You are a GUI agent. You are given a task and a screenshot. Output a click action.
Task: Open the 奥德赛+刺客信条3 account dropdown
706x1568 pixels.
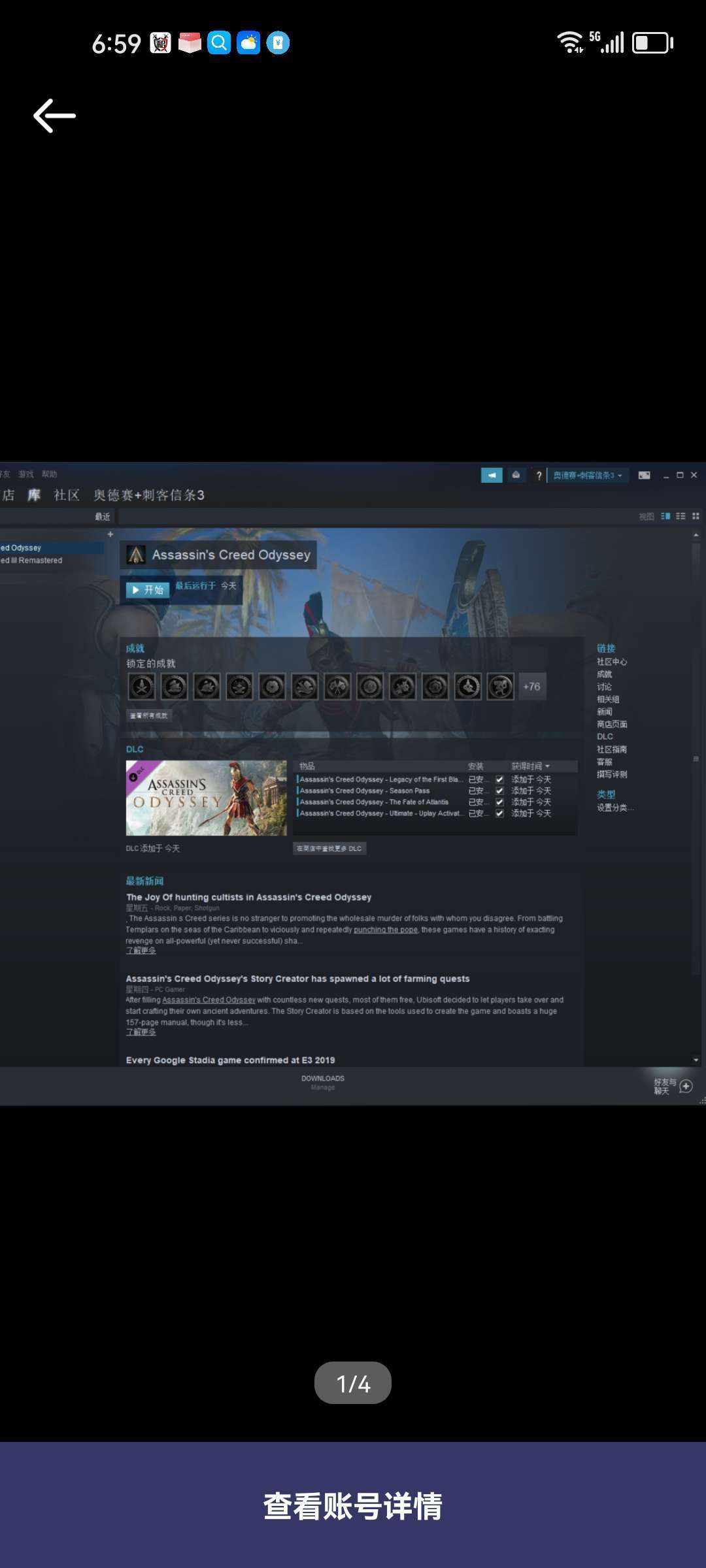coord(588,476)
